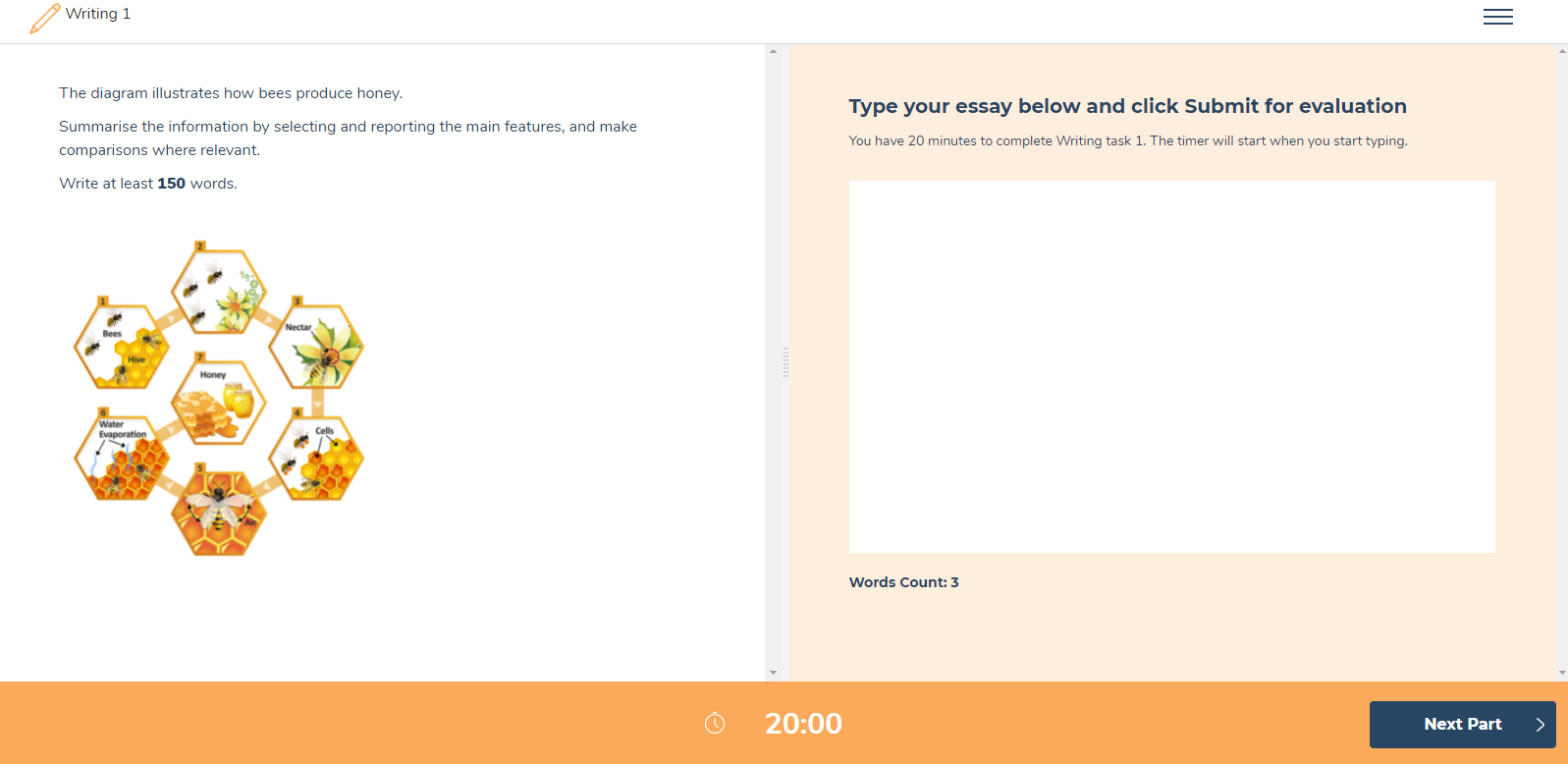
Task: Click the left panel scroll-up arrow
Action: coord(773,51)
